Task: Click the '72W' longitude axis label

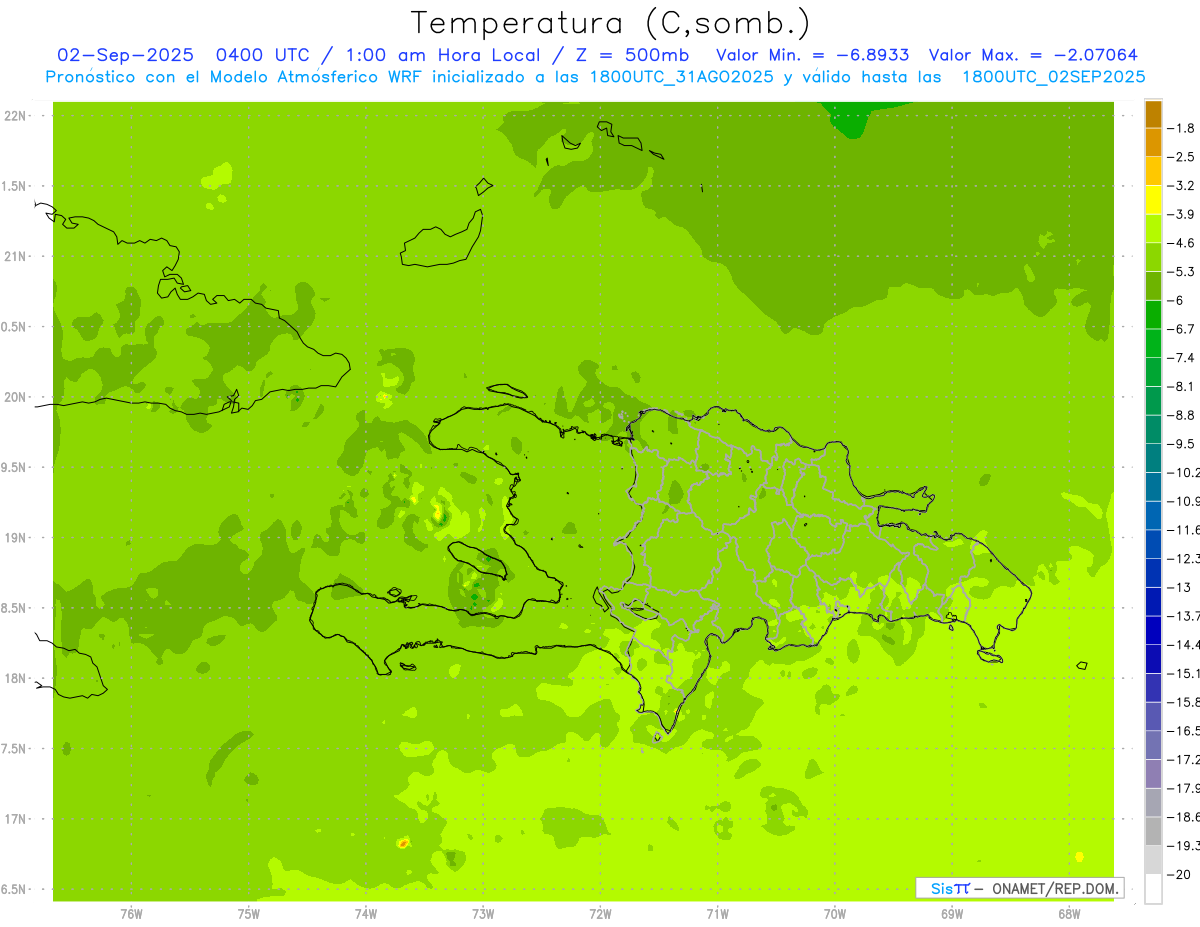Action: click(x=600, y=914)
